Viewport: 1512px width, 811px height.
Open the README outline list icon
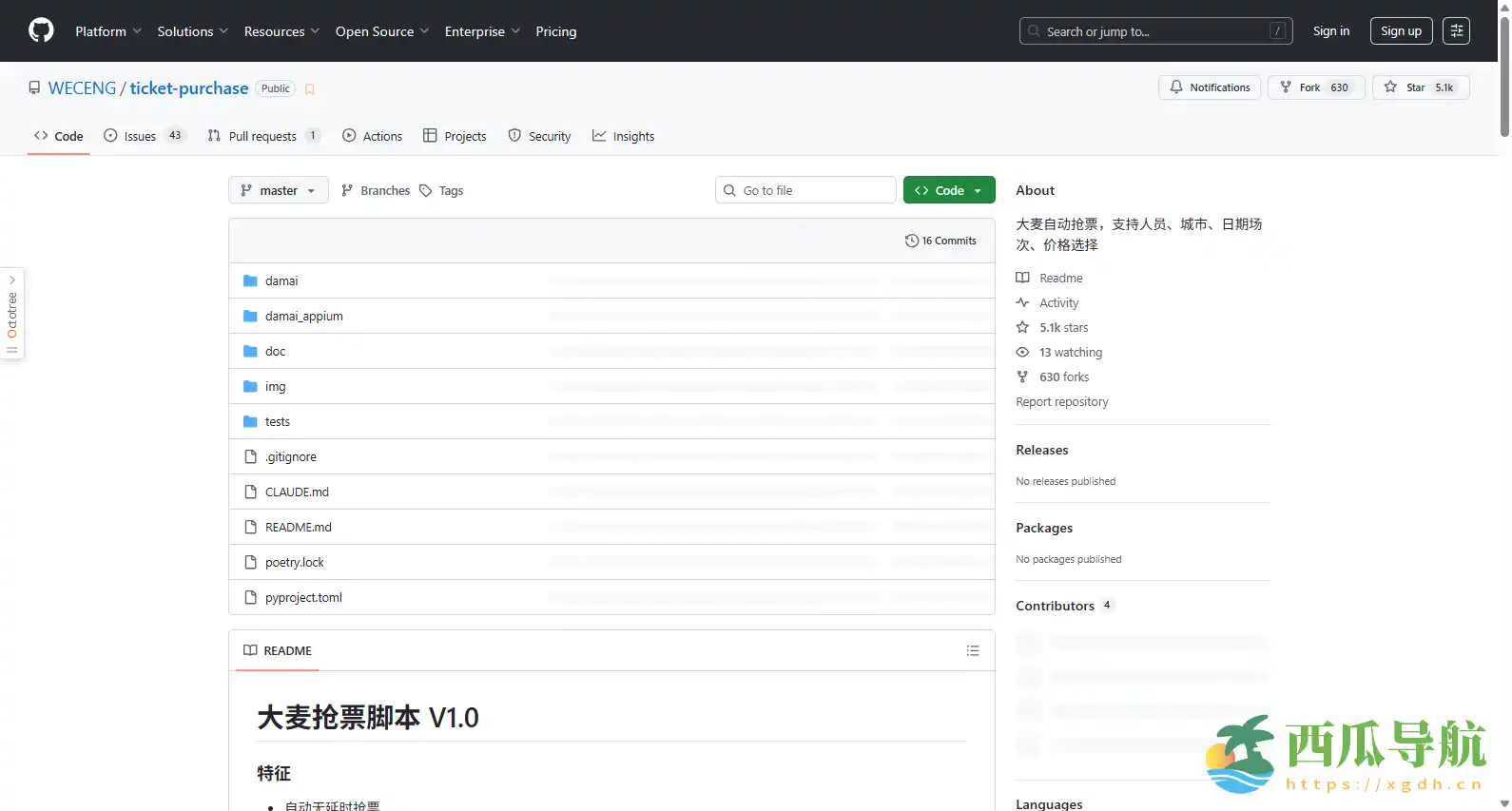click(x=972, y=650)
